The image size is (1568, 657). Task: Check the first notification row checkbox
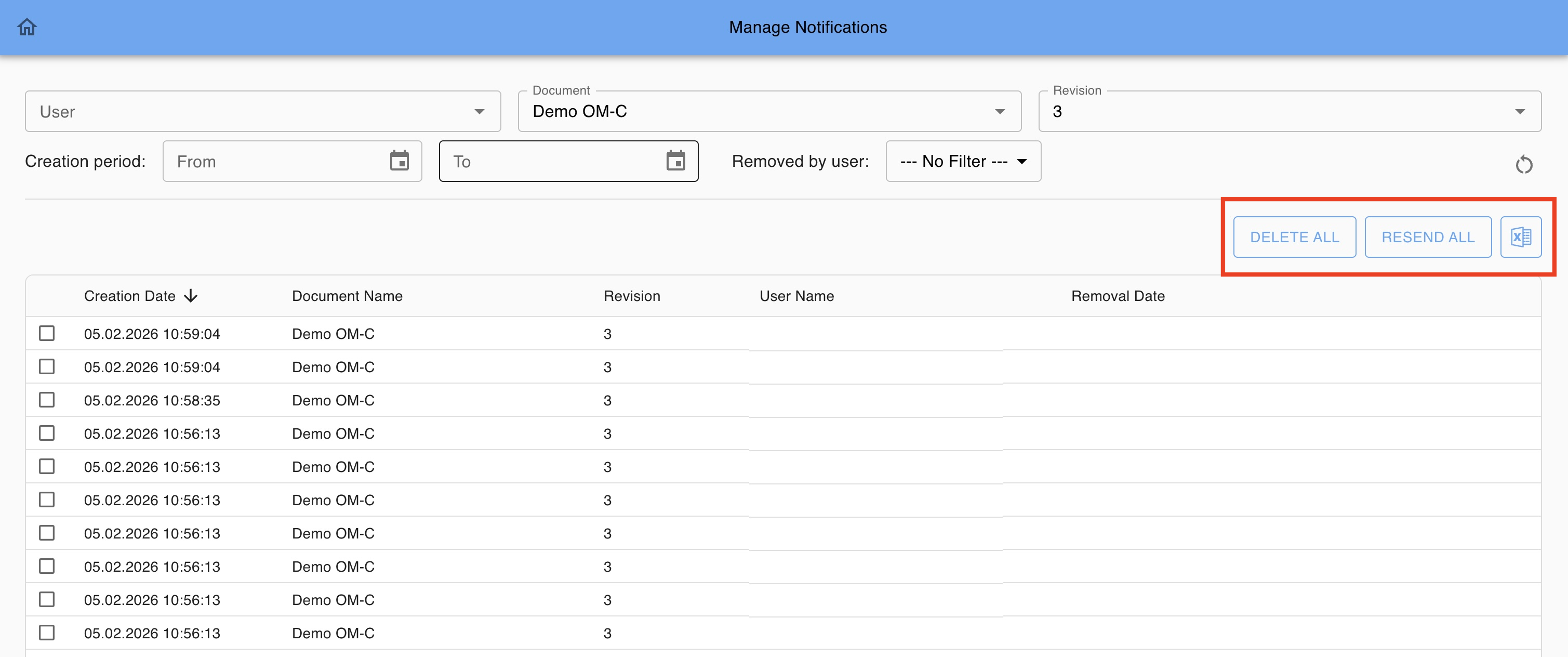tap(47, 334)
